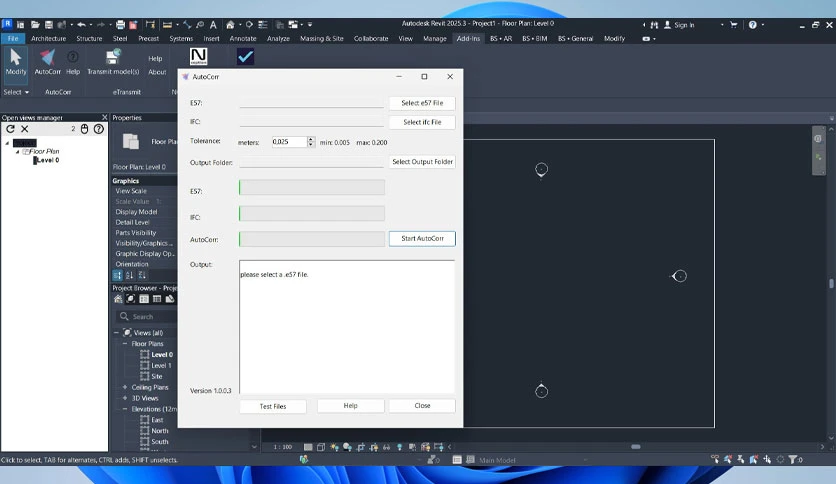Click Select Links icon in status bar
This screenshot has height=484, width=836.
pyautogui.click(x=715, y=459)
